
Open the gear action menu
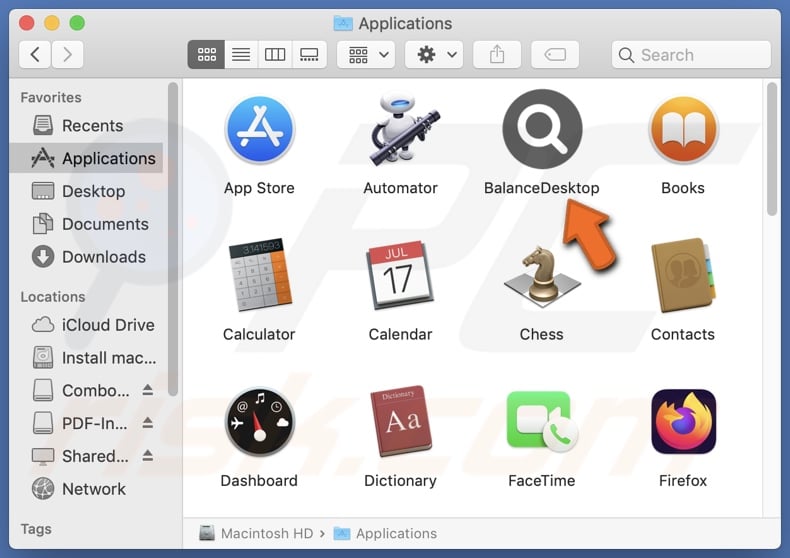[434, 54]
